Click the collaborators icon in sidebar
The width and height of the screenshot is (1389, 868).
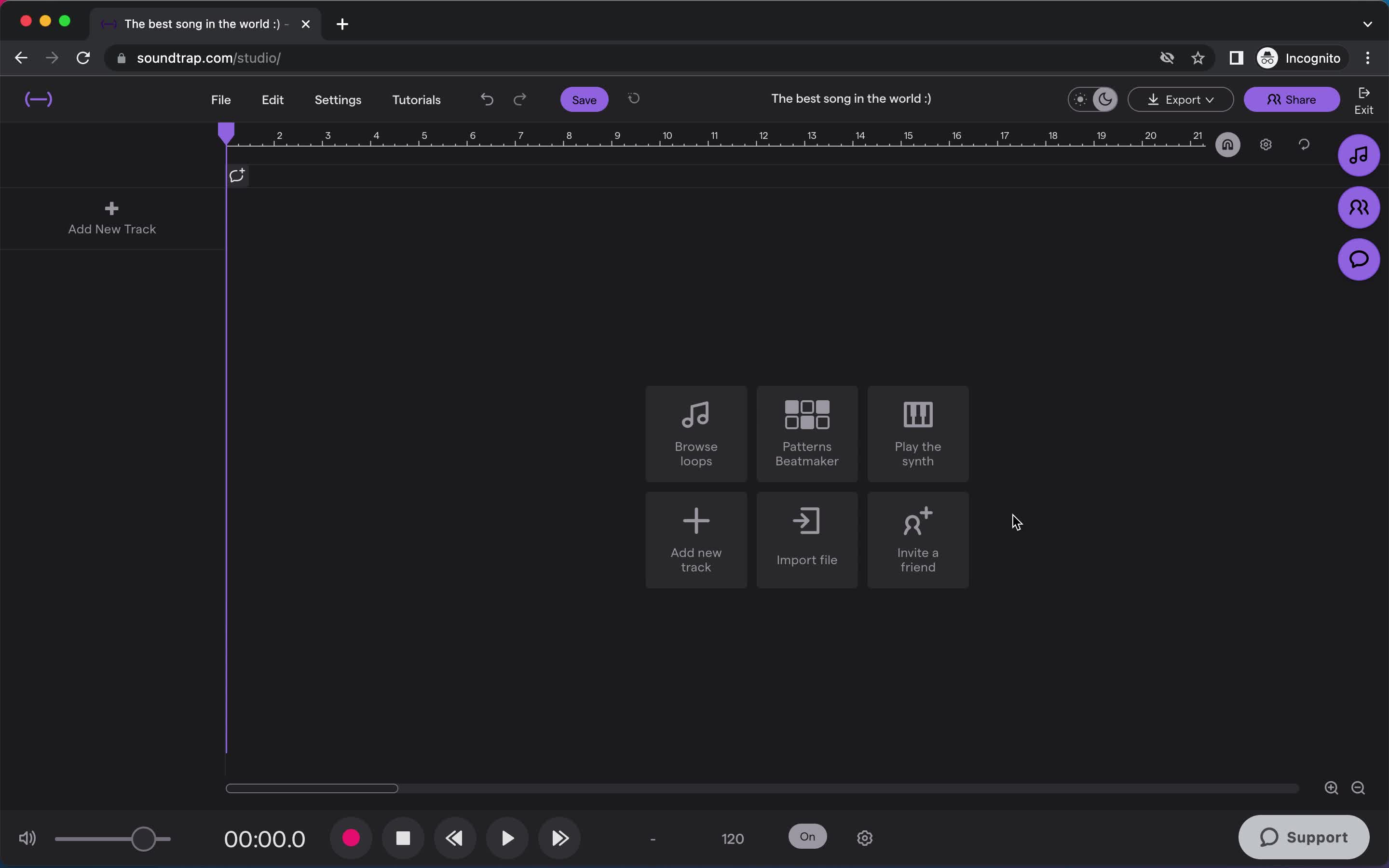click(1359, 207)
